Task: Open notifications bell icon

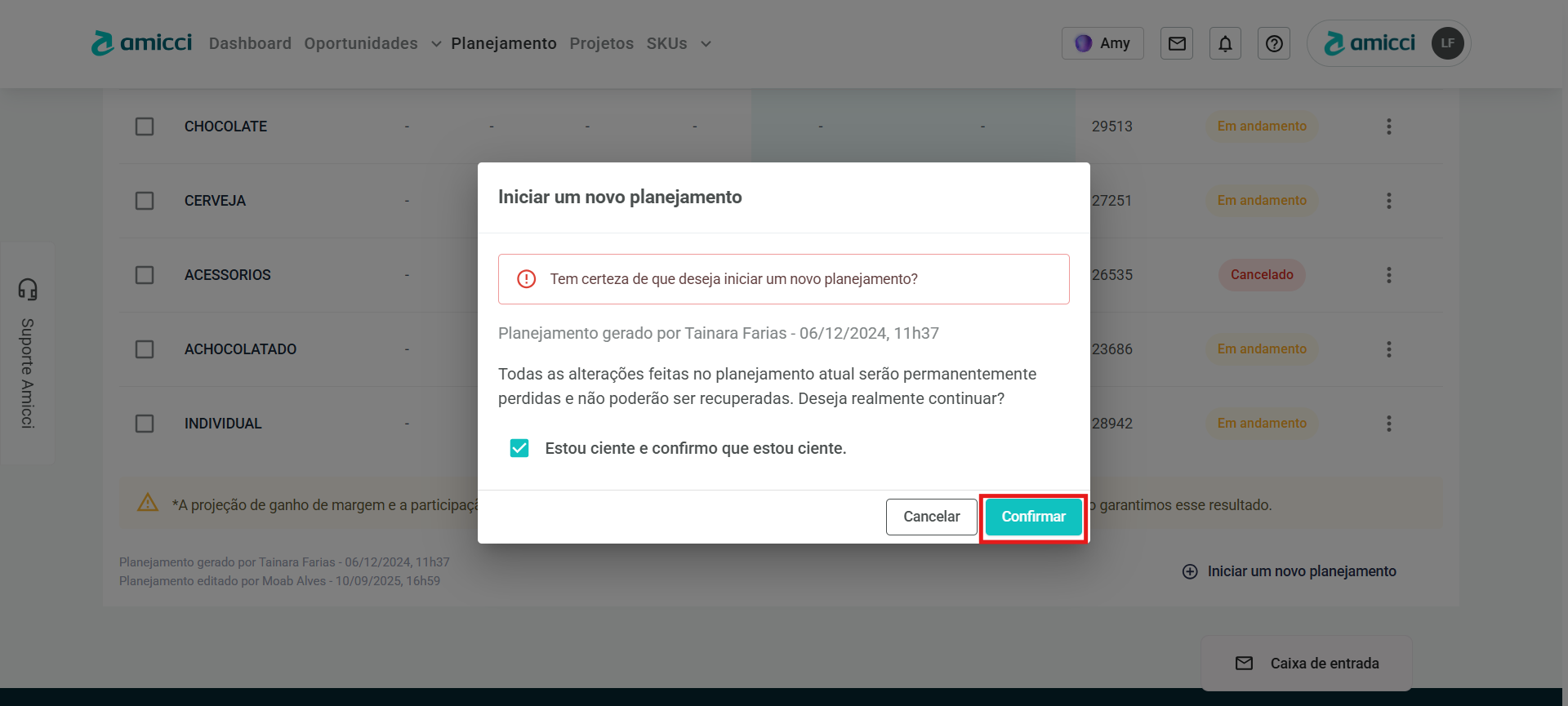Action: click(x=1225, y=43)
